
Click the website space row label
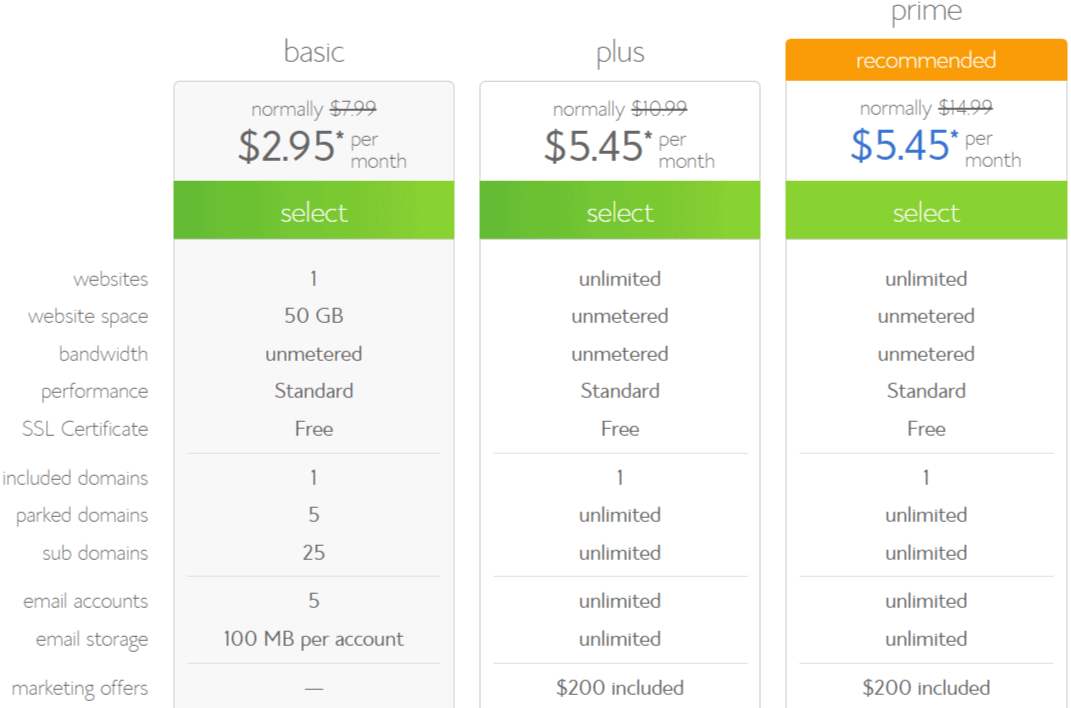[x=88, y=317]
